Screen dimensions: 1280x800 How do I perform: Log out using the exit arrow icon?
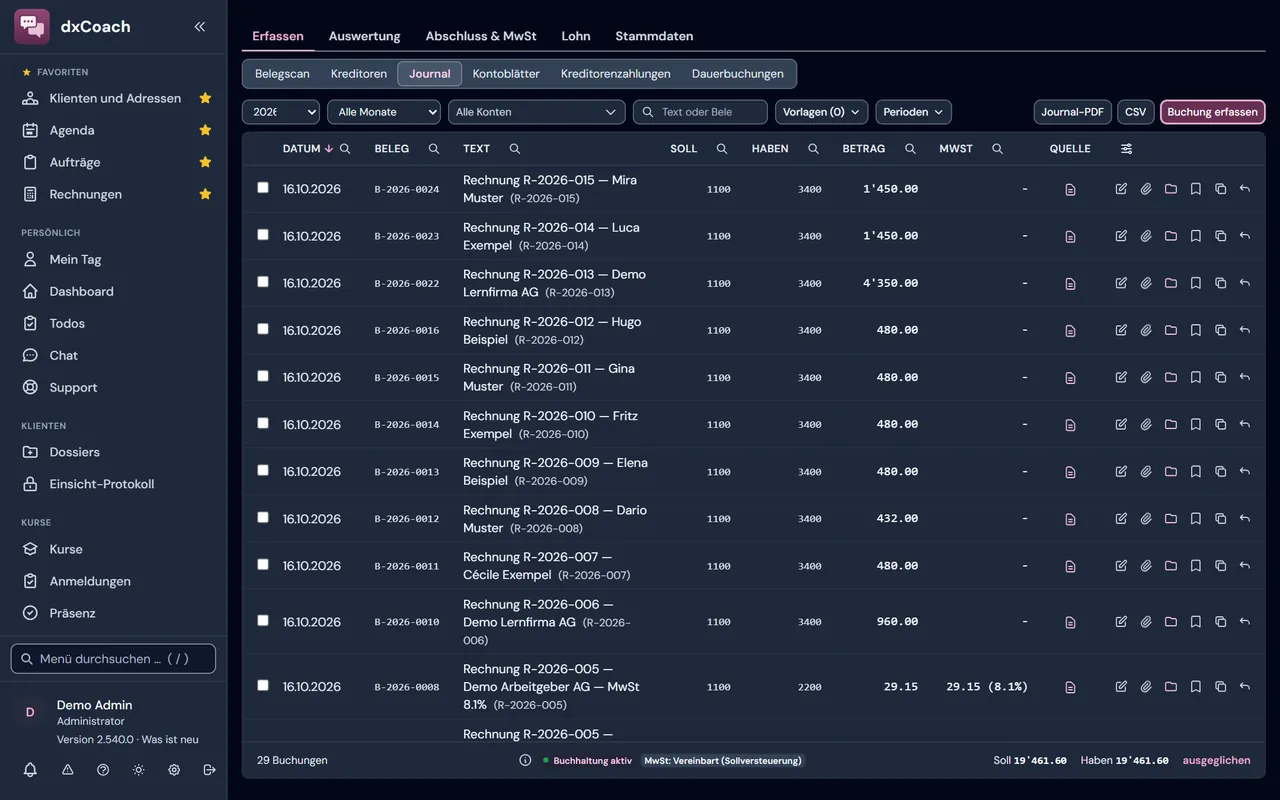[x=209, y=770]
